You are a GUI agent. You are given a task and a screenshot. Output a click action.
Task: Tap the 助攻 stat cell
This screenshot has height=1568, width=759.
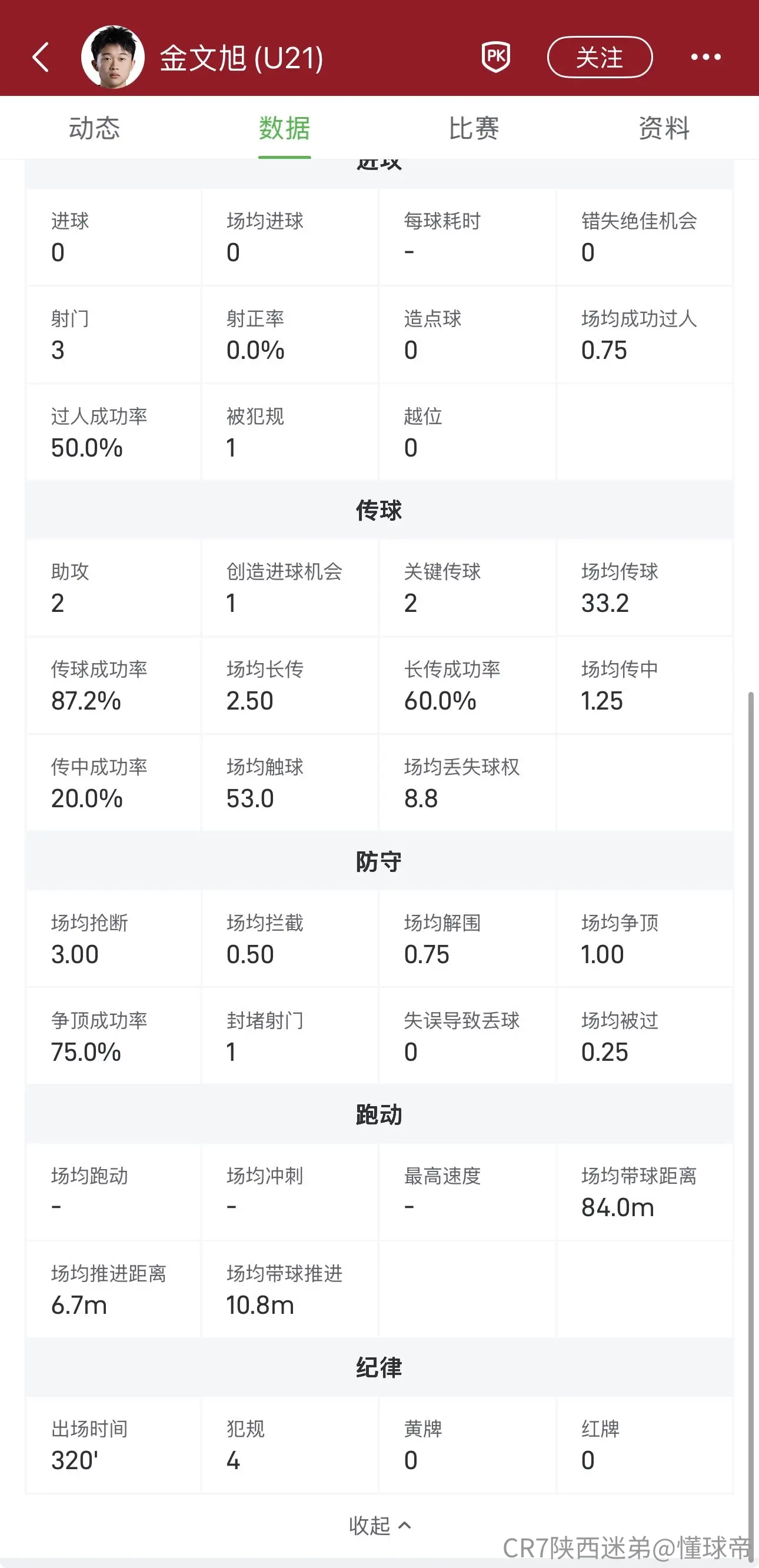click(114, 587)
